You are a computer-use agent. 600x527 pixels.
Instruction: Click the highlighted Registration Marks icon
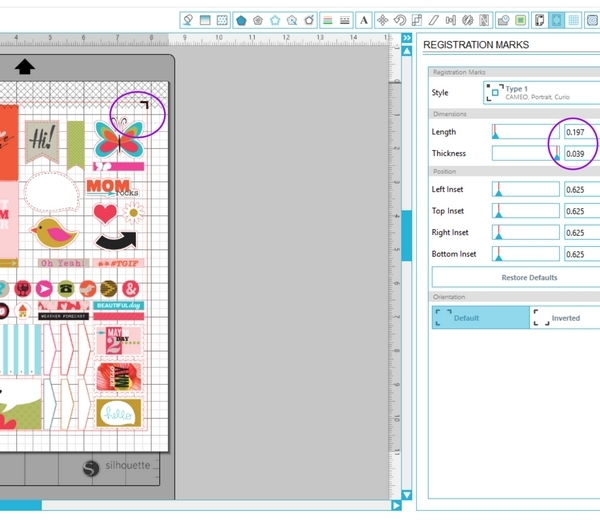pos(556,20)
